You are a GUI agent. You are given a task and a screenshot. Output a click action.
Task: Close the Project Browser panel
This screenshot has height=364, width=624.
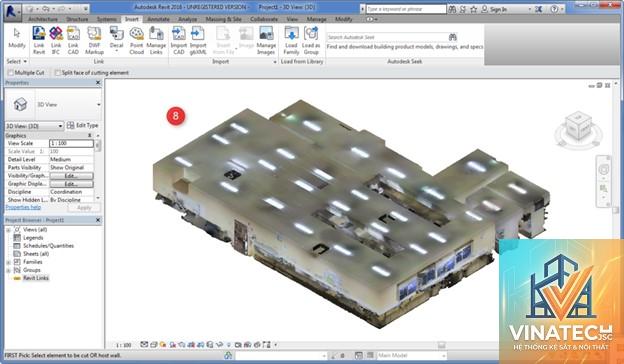click(x=98, y=220)
